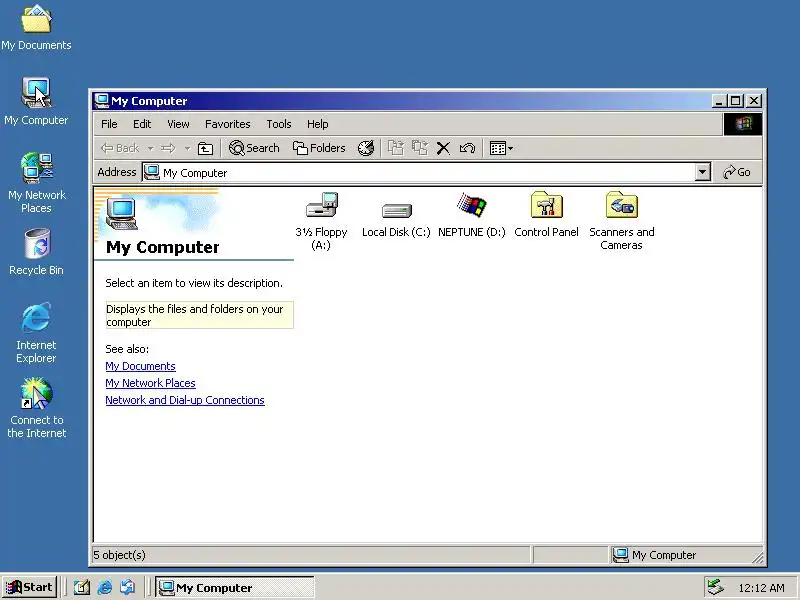The image size is (800, 600).
Task: Click the My Computer title bar icon
Action: coord(102,101)
